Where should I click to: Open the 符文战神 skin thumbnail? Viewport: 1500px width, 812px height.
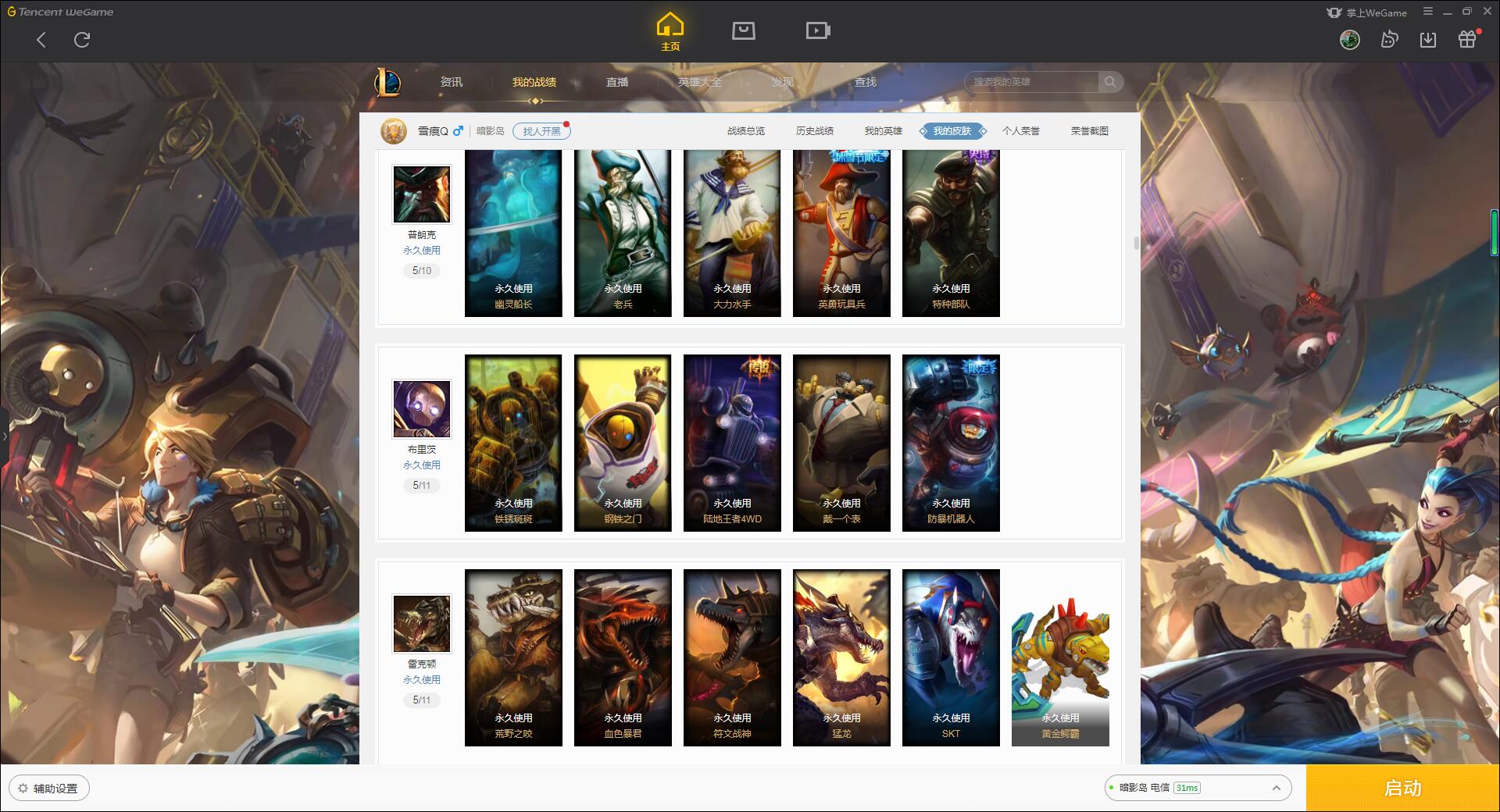point(732,658)
